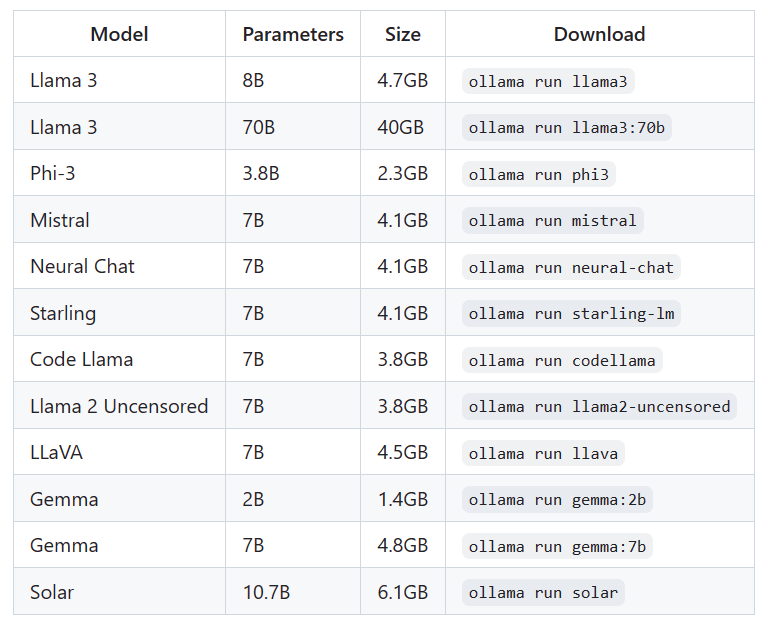Click the 'ollama run starling-lm' command
The width and height of the screenshot is (767, 627).
coord(571,313)
